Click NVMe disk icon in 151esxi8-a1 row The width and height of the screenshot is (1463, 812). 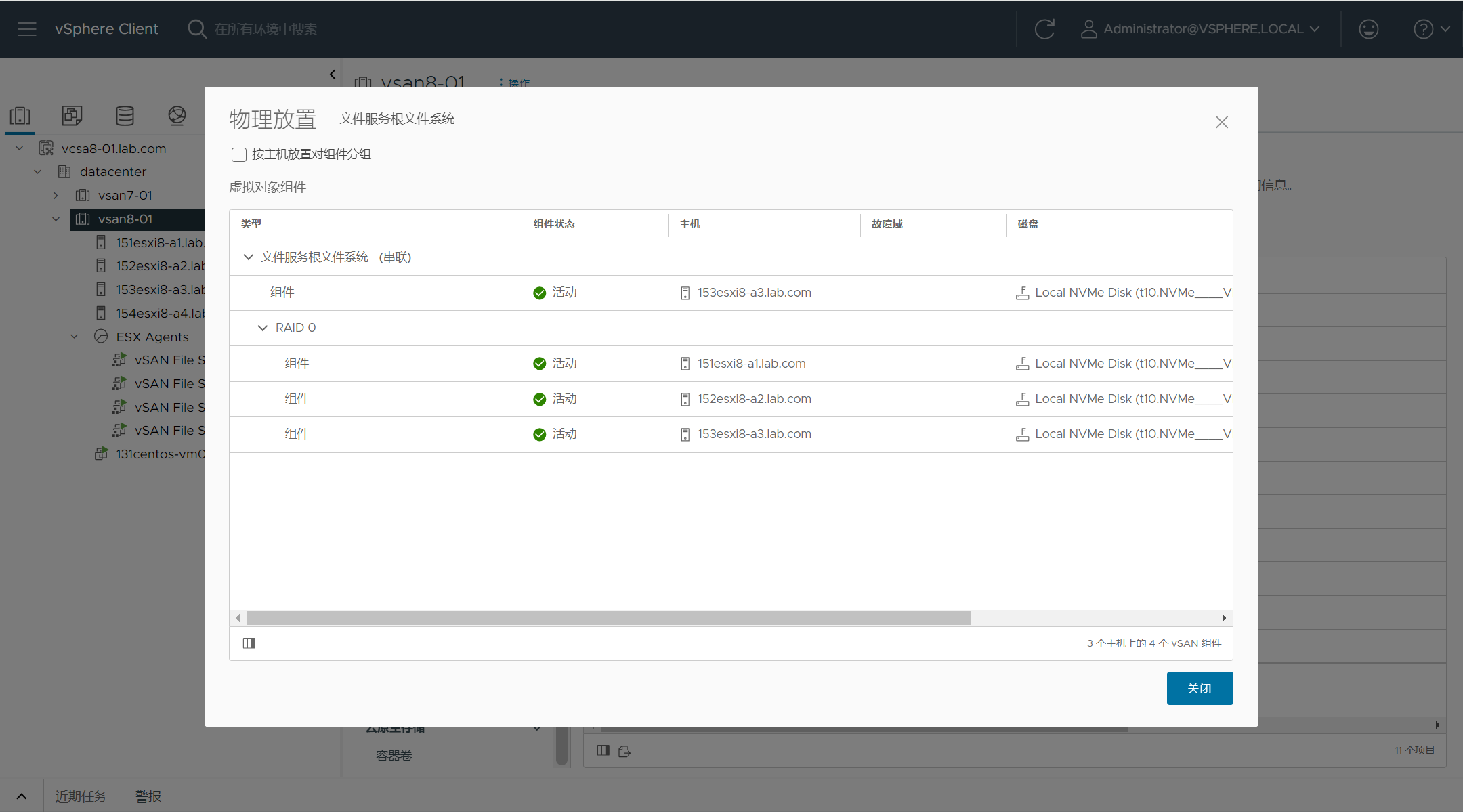(x=1022, y=364)
